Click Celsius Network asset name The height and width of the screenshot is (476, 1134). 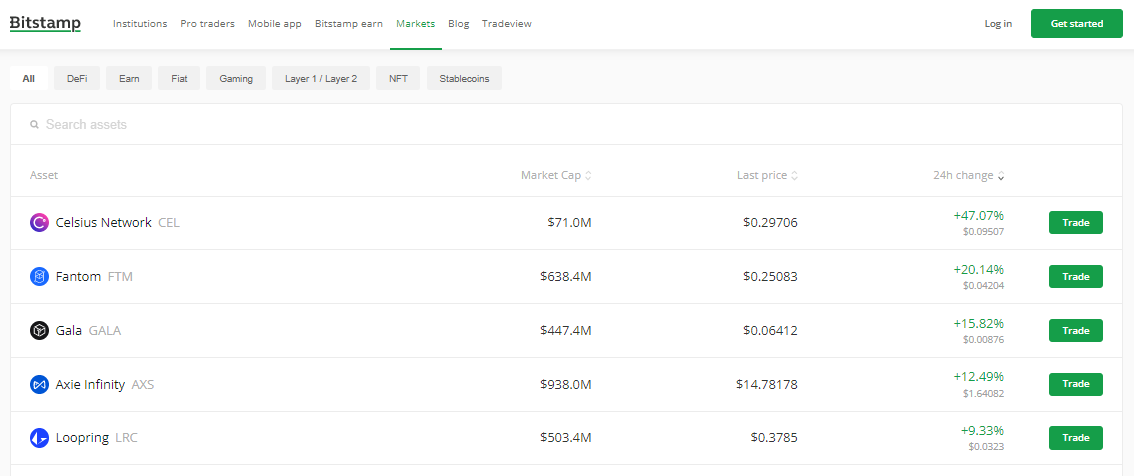tap(103, 223)
